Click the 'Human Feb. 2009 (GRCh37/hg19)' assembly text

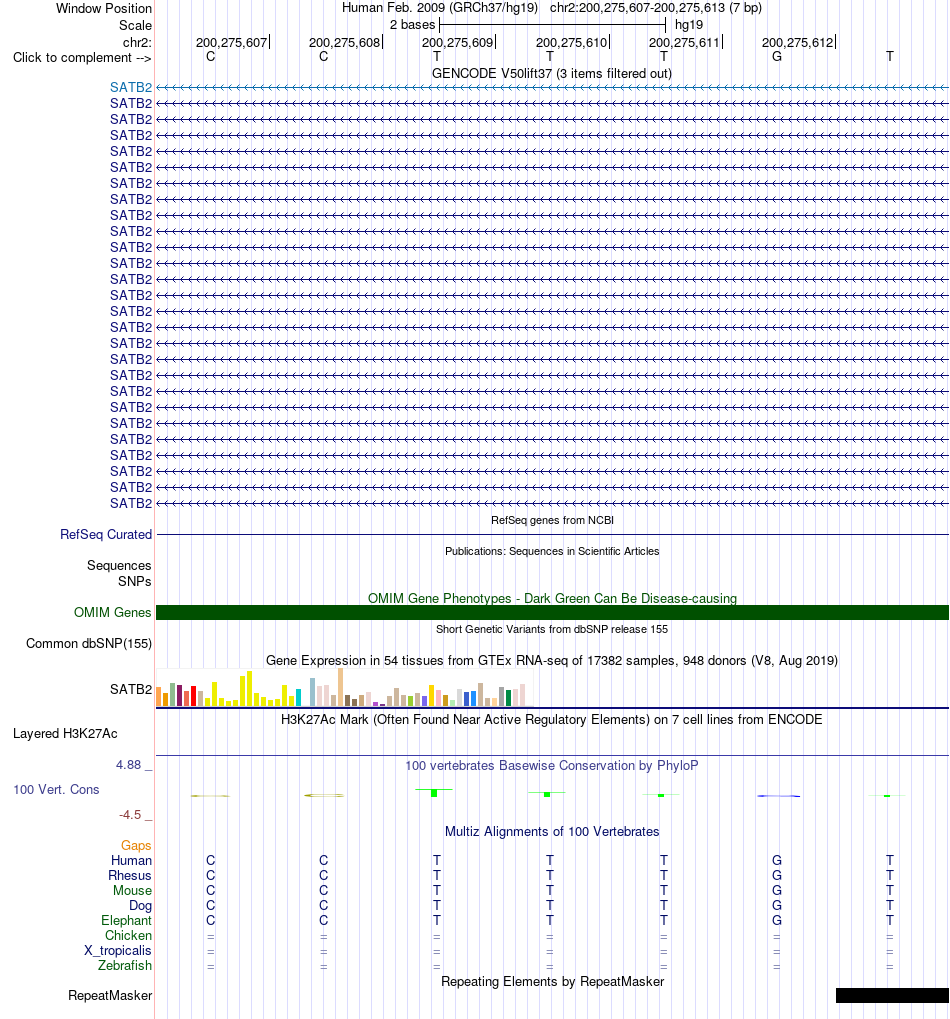(x=440, y=8)
